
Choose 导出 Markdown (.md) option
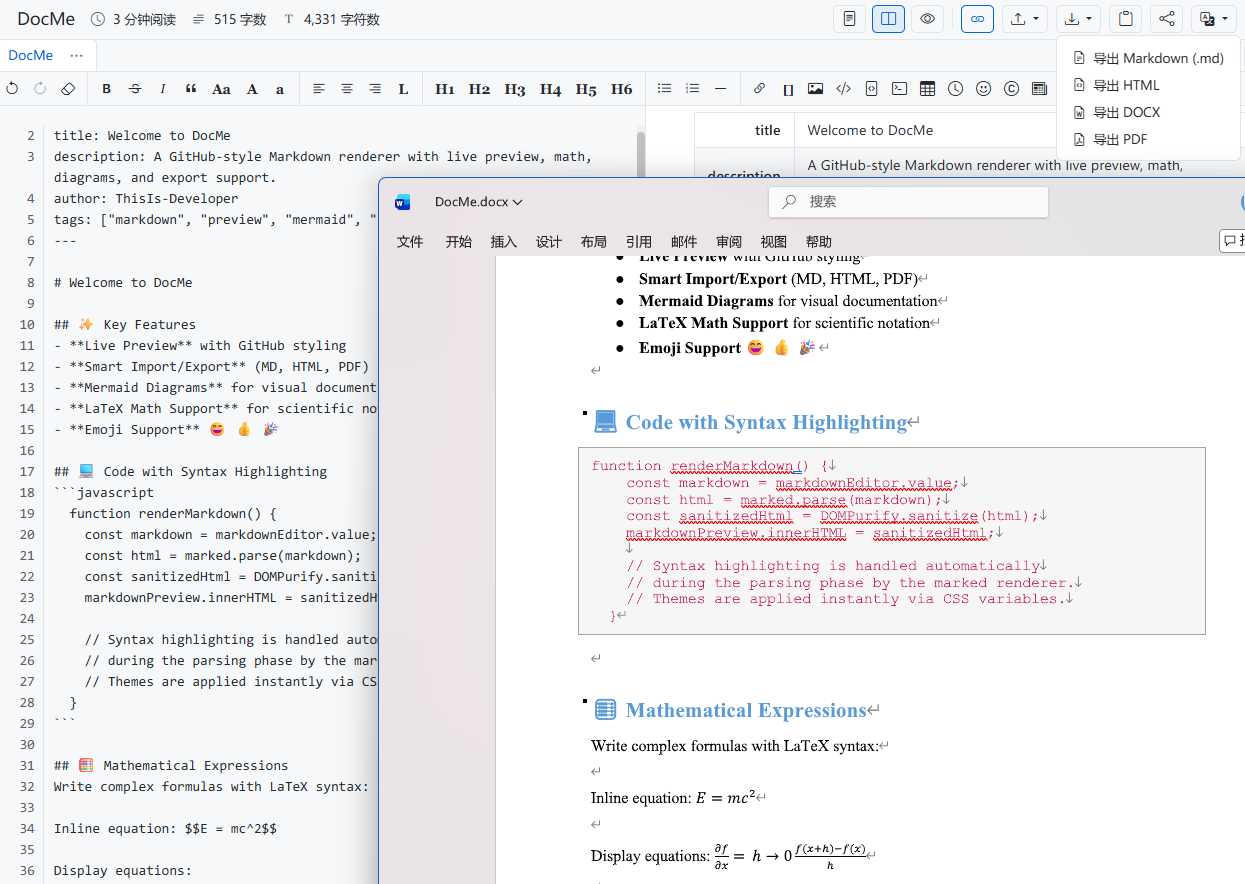click(1148, 58)
